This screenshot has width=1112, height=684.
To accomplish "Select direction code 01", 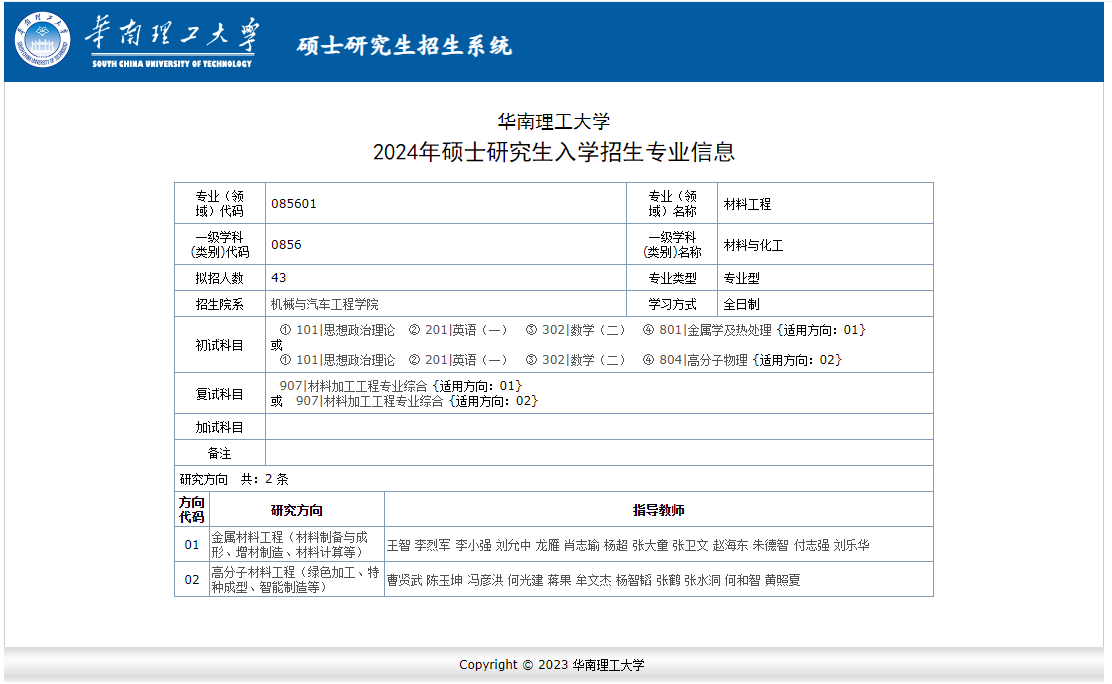I will click(x=191, y=545).
